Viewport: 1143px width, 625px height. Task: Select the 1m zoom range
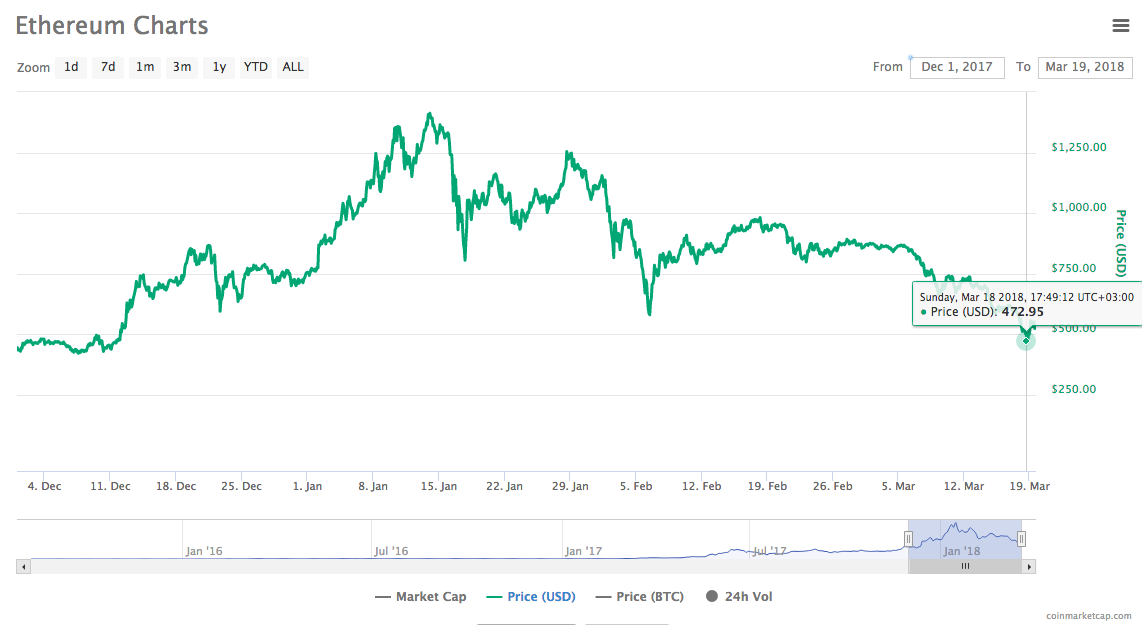click(145, 67)
